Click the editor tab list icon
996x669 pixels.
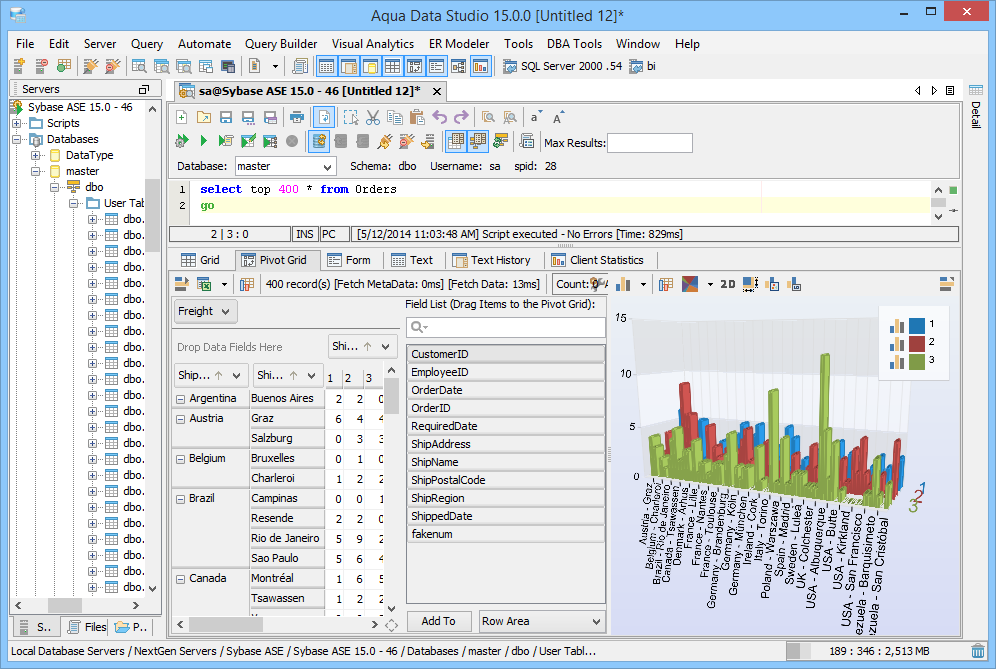(x=950, y=91)
